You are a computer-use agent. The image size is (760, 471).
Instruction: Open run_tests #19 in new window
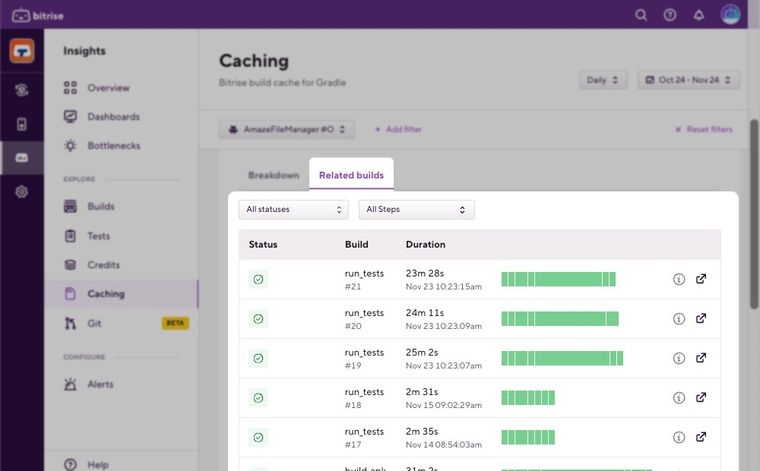pos(701,358)
